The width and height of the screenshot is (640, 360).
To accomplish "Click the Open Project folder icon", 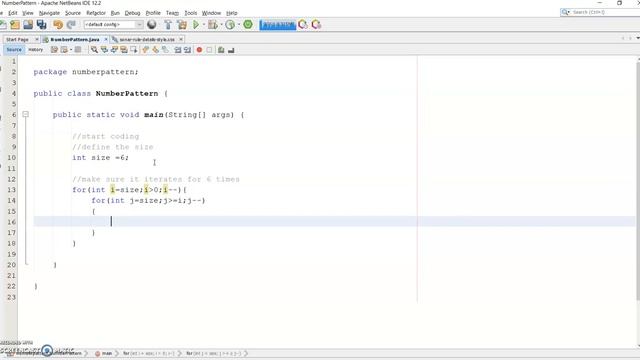I will click(28, 24).
